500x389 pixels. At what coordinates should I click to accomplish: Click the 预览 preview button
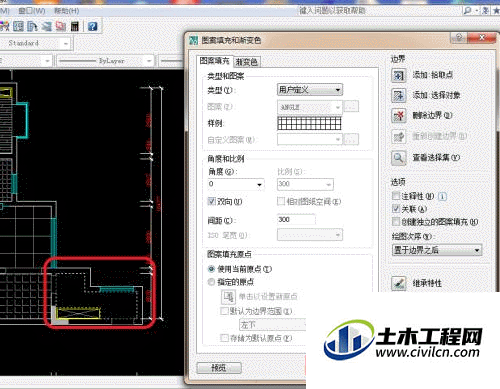[x=219, y=368]
